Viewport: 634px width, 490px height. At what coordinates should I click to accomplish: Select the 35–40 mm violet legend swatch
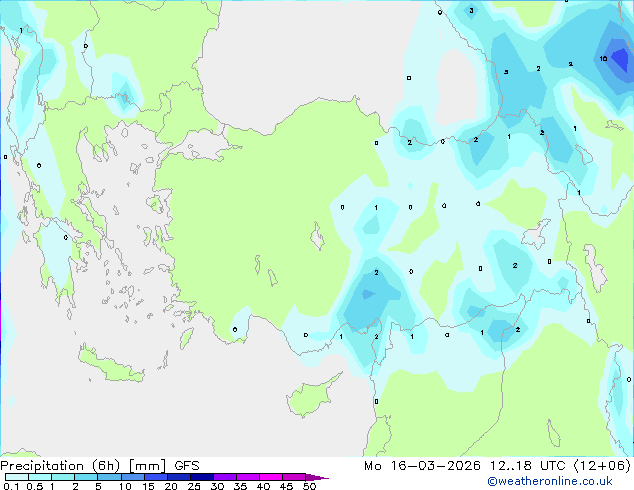(248, 477)
